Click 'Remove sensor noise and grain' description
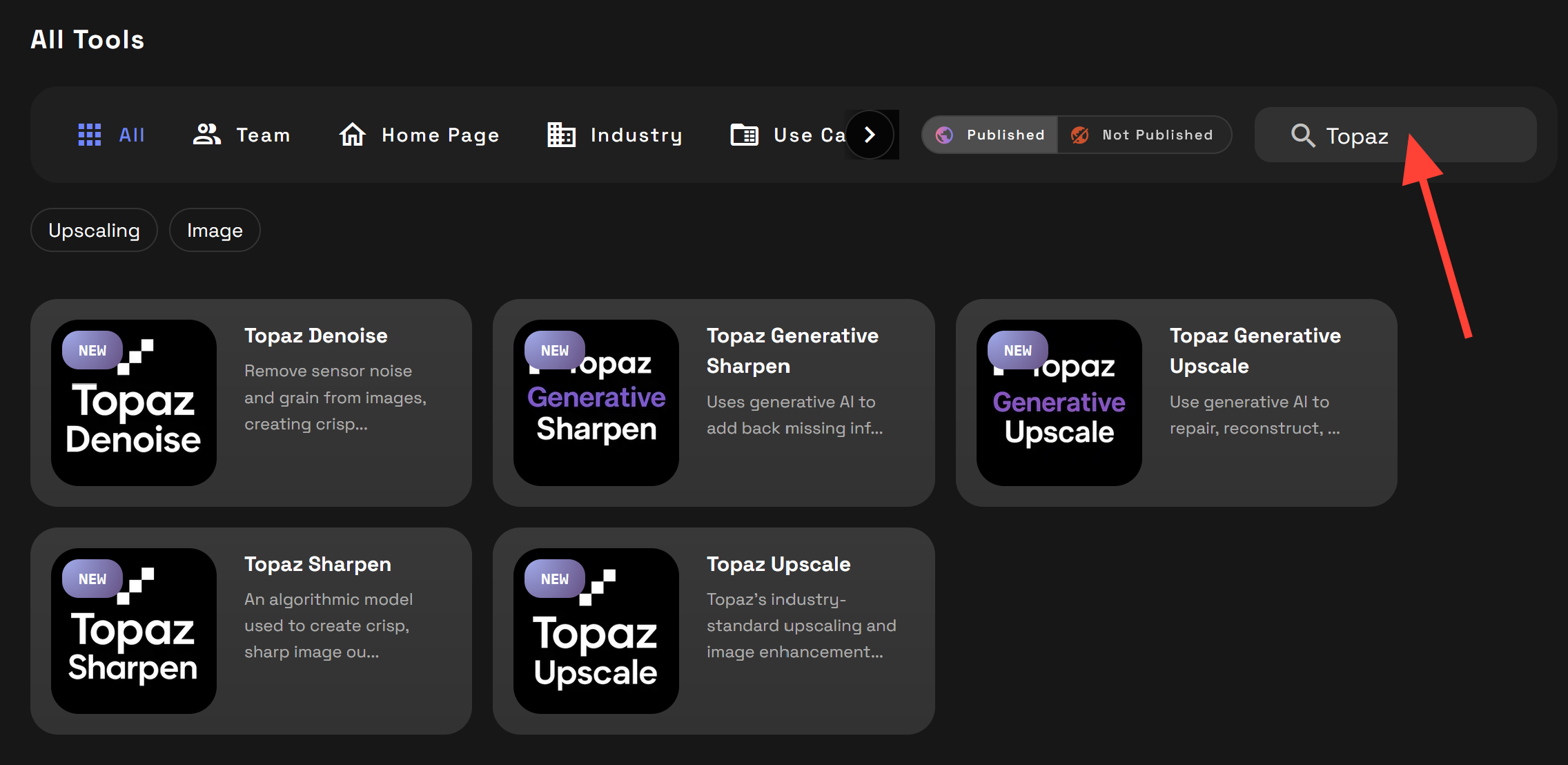 [335, 397]
